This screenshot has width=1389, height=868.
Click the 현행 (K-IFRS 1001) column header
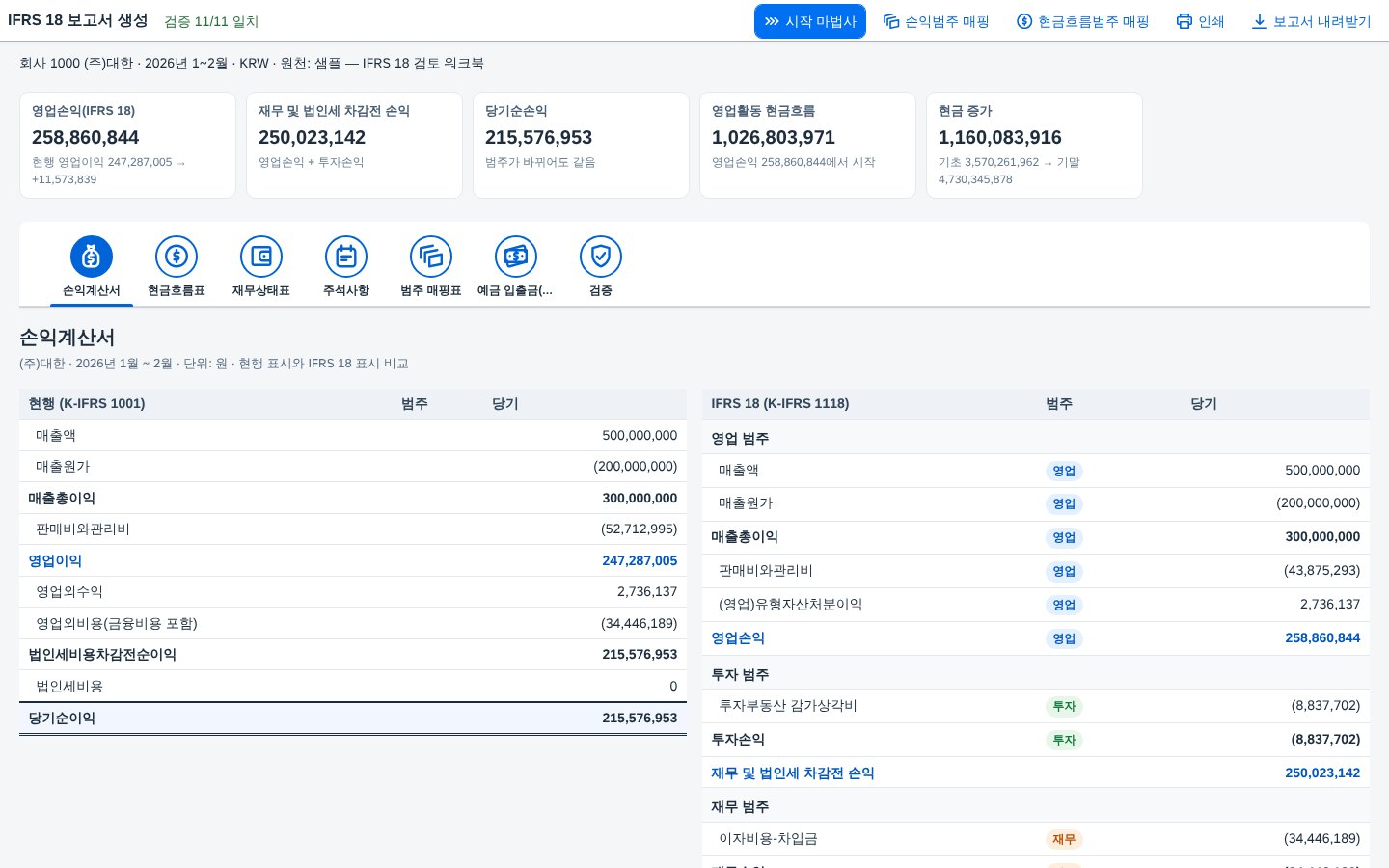87,403
